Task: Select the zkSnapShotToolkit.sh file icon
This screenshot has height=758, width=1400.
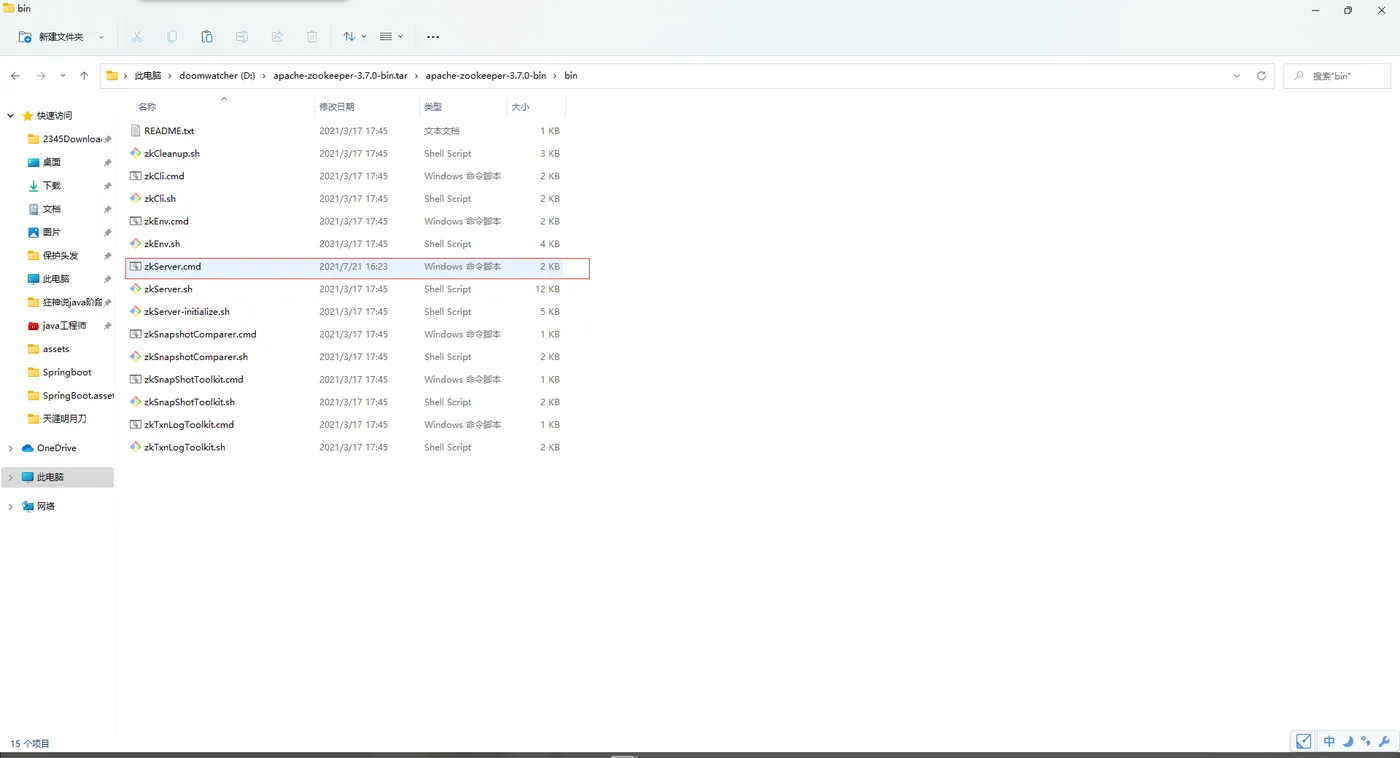Action: tap(136, 402)
